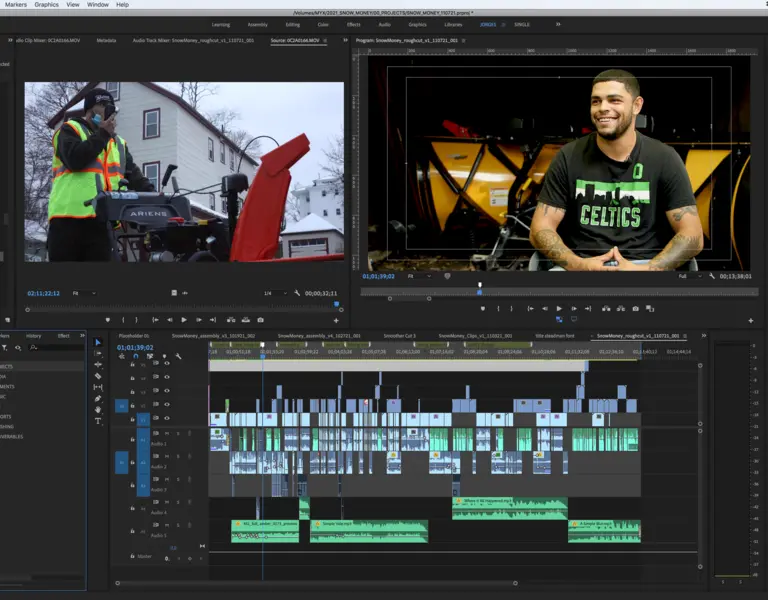Click Drag Audio Only icon in Source monitor
768x600 pixels.
(185, 293)
